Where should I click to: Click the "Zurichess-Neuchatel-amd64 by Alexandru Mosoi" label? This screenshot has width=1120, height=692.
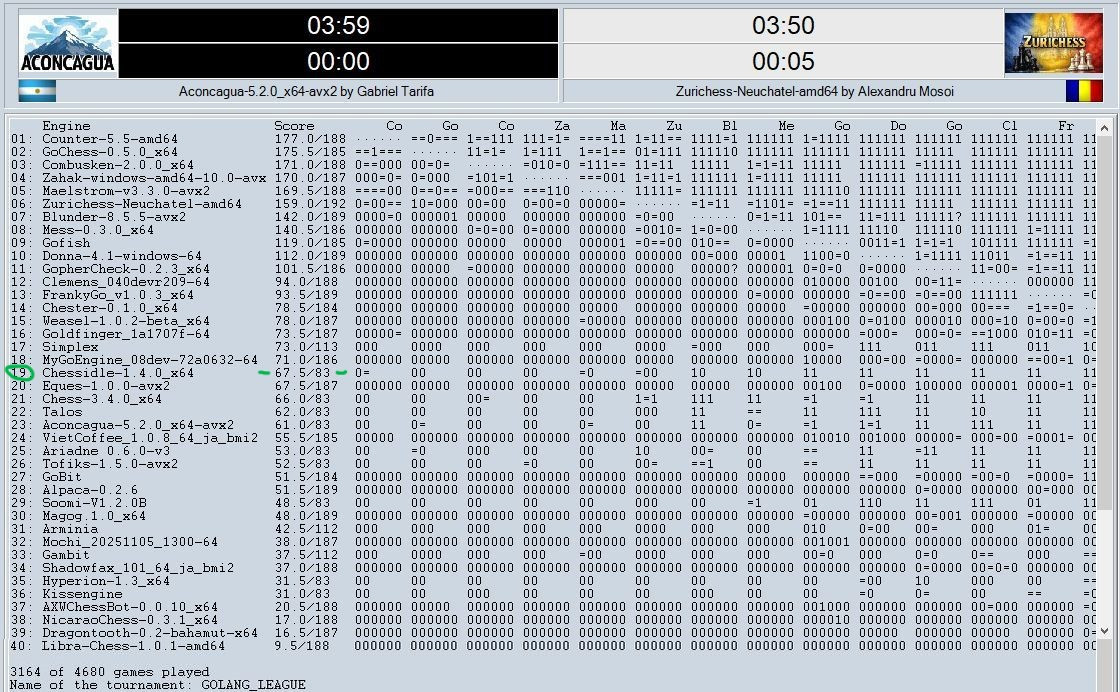814,91
